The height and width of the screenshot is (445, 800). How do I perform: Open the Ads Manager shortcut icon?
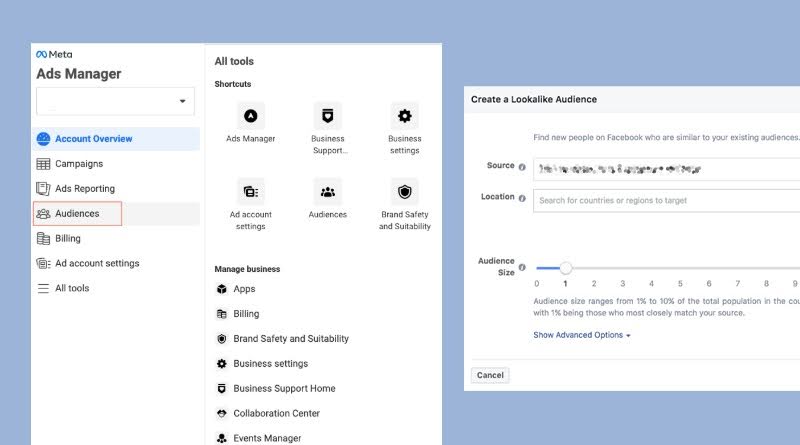(251, 116)
